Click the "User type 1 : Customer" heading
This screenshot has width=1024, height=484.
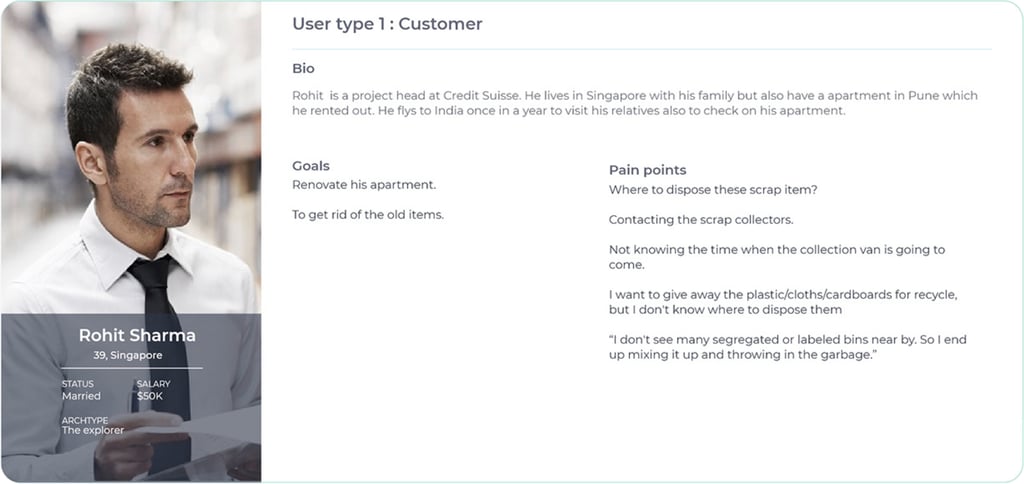(x=387, y=24)
